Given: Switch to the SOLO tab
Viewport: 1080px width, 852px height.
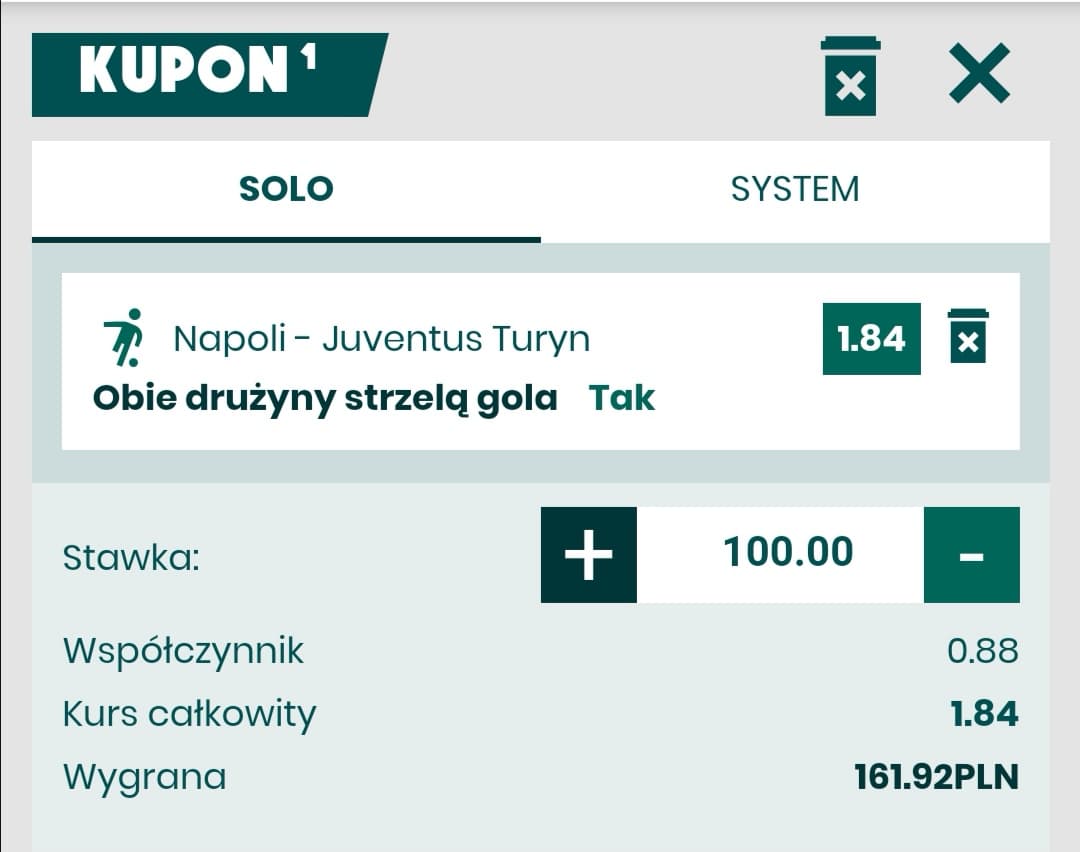Looking at the screenshot, I should point(286,189).
